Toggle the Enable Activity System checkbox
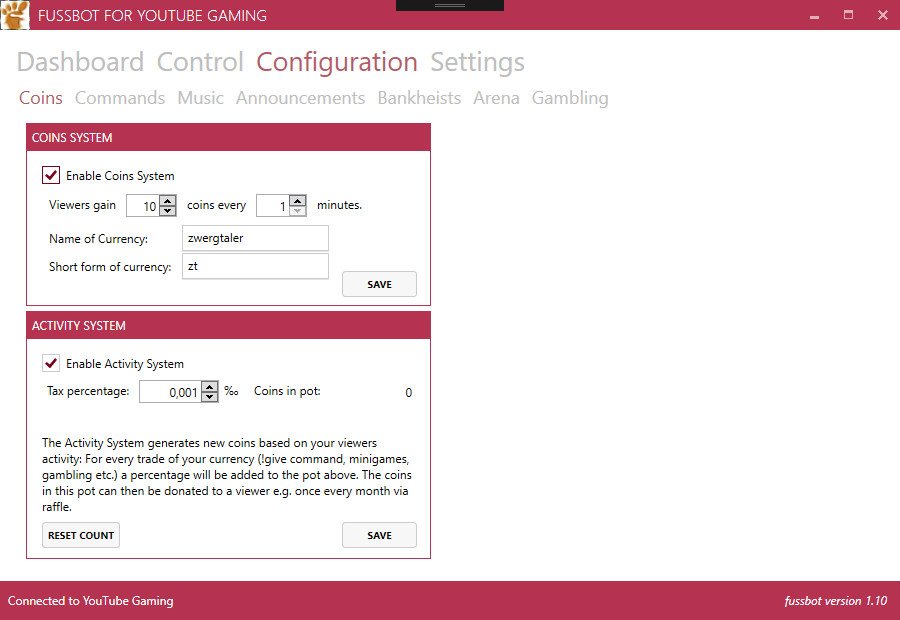Image resolution: width=900 pixels, height=620 pixels. 51,363
